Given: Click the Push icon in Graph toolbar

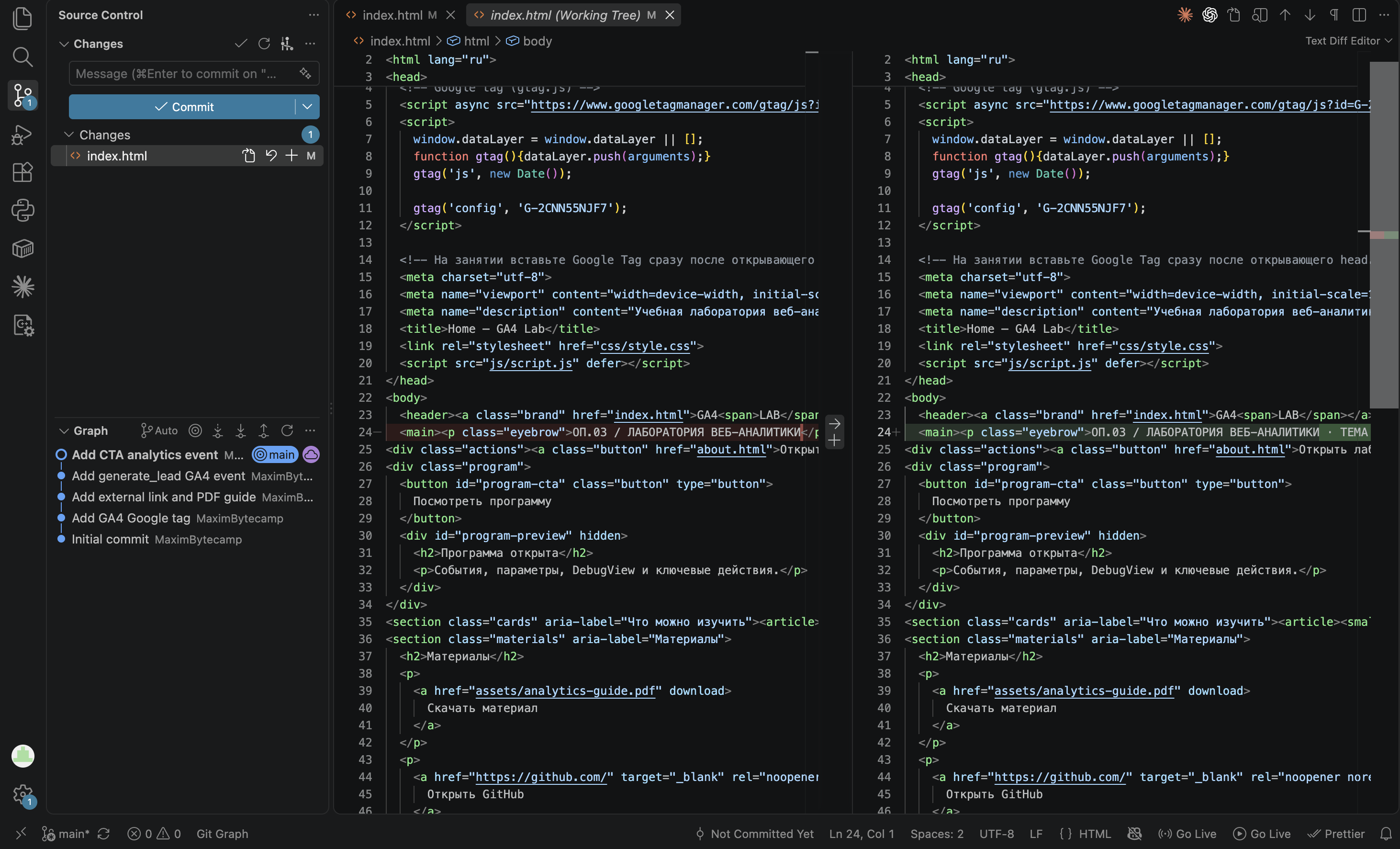Looking at the screenshot, I should click(264, 431).
